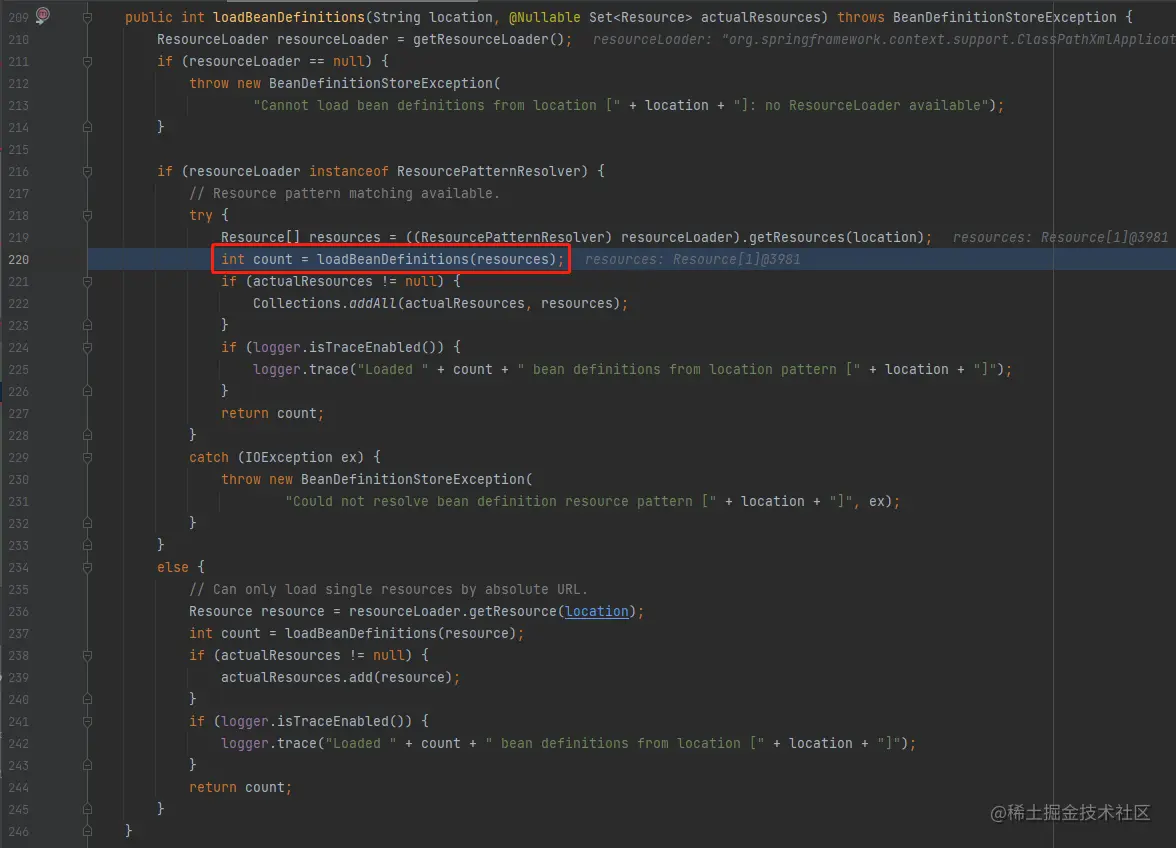Collapse the else block fold at line 234

click(x=87, y=568)
